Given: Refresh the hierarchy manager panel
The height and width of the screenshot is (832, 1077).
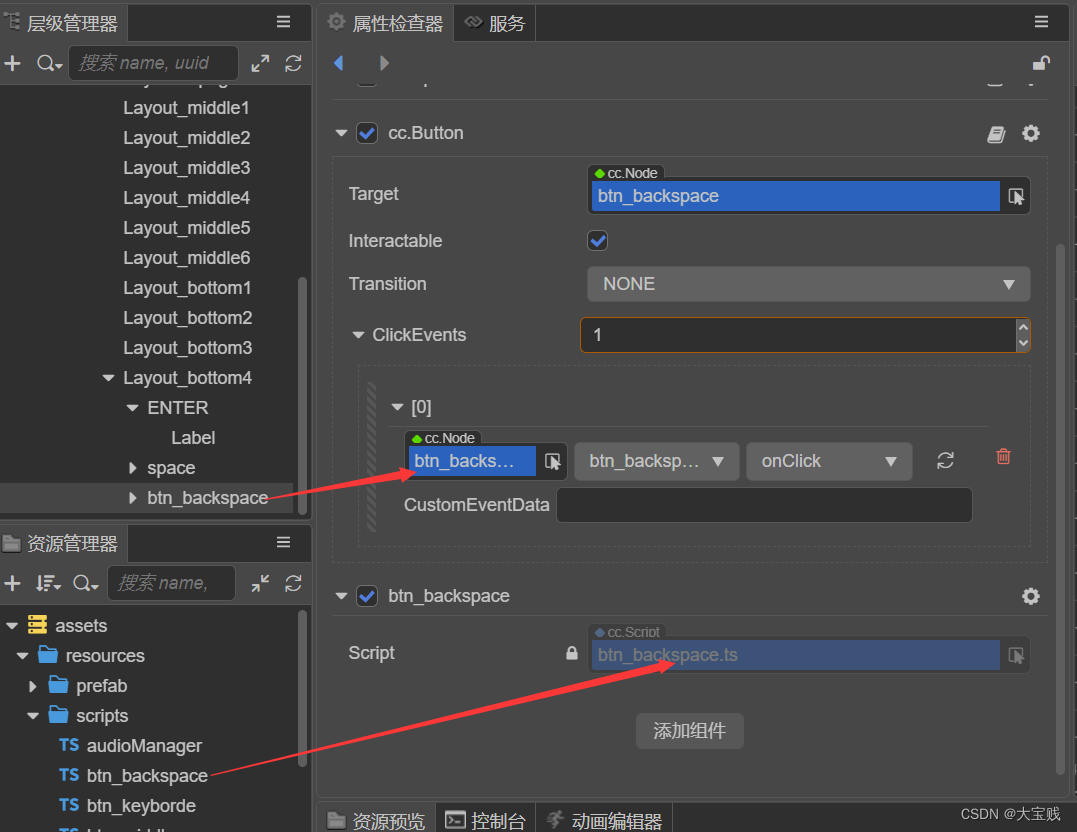Looking at the screenshot, I should click(x=293, y=63).
